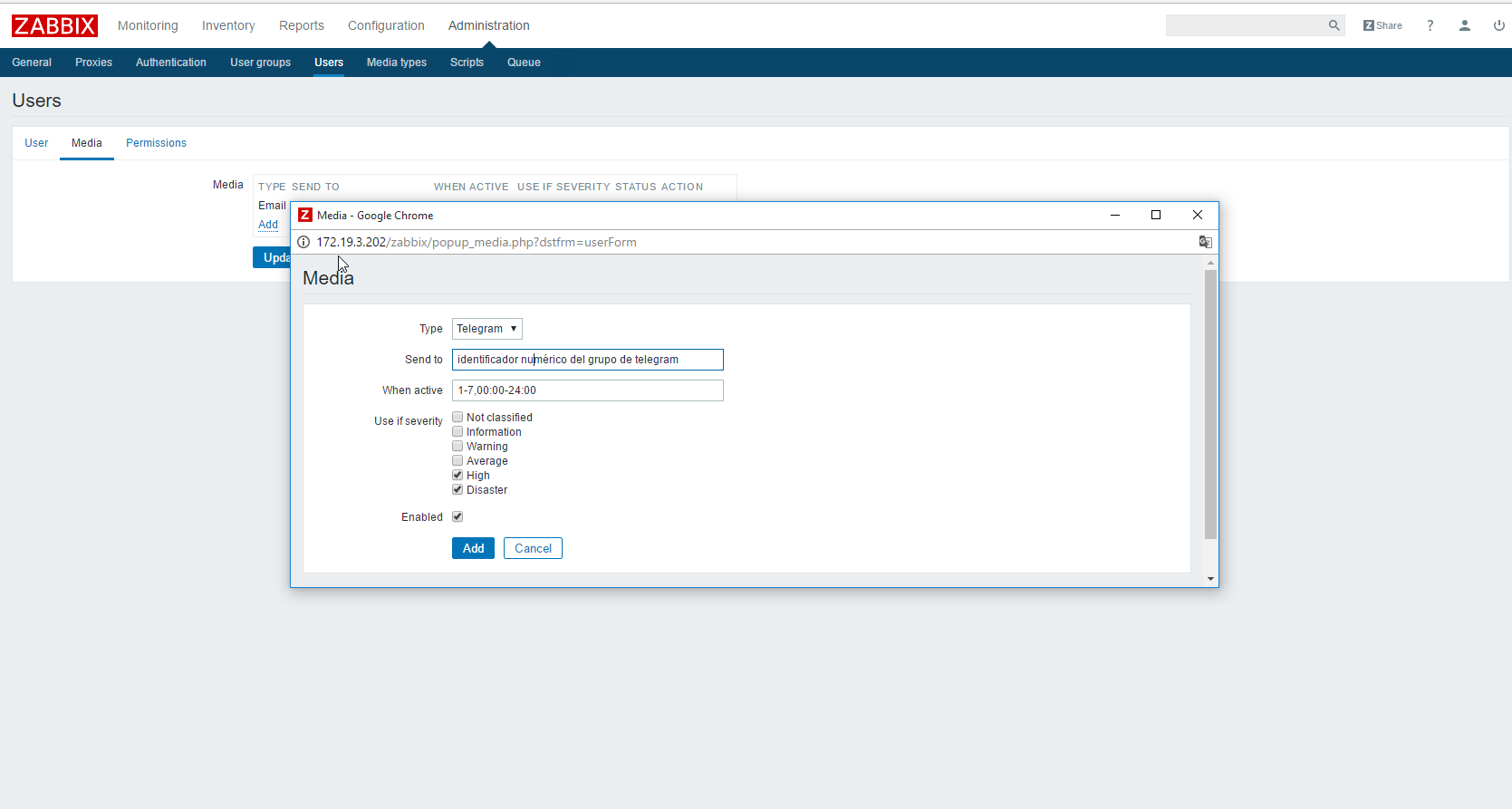The width and height of the screenshot is (1512, 809).
Task: Open the Configuration menu
Action: [386, 25]
